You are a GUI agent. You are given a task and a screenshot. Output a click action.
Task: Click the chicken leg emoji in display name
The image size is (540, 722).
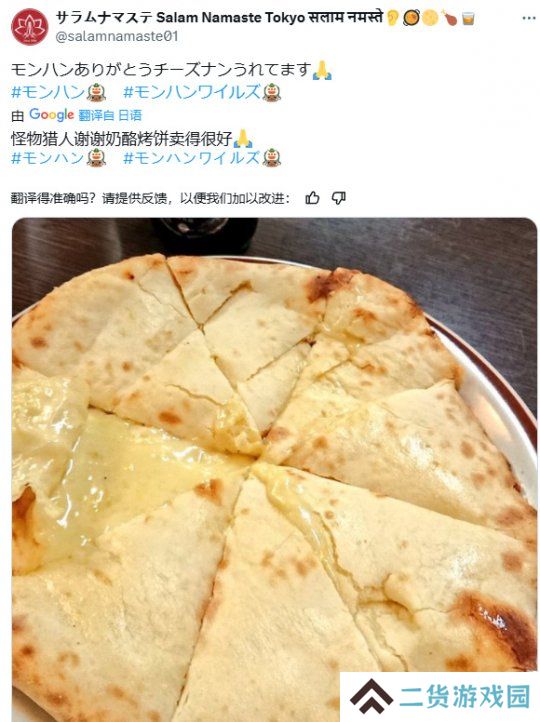tap(450, 18)
